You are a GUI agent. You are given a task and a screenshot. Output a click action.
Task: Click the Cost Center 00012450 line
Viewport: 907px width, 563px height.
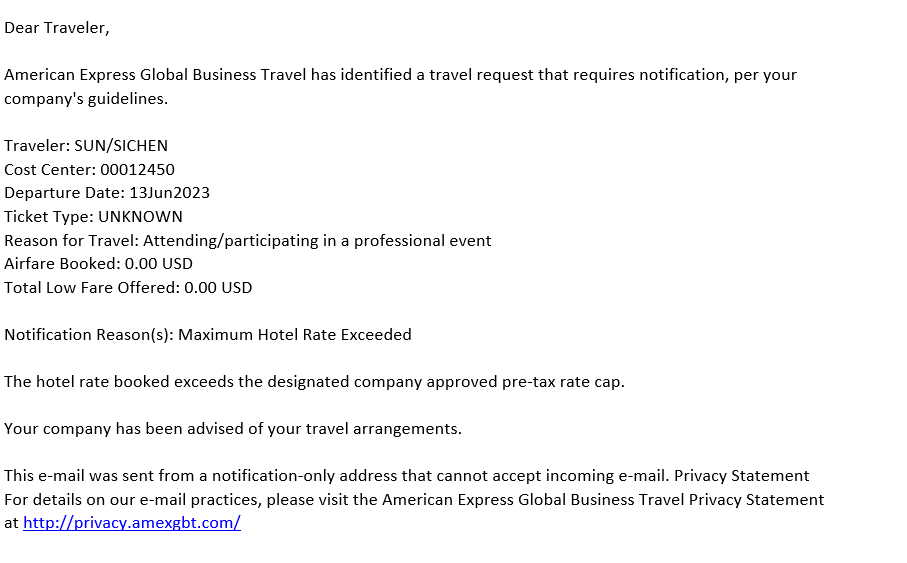(89, 170)
